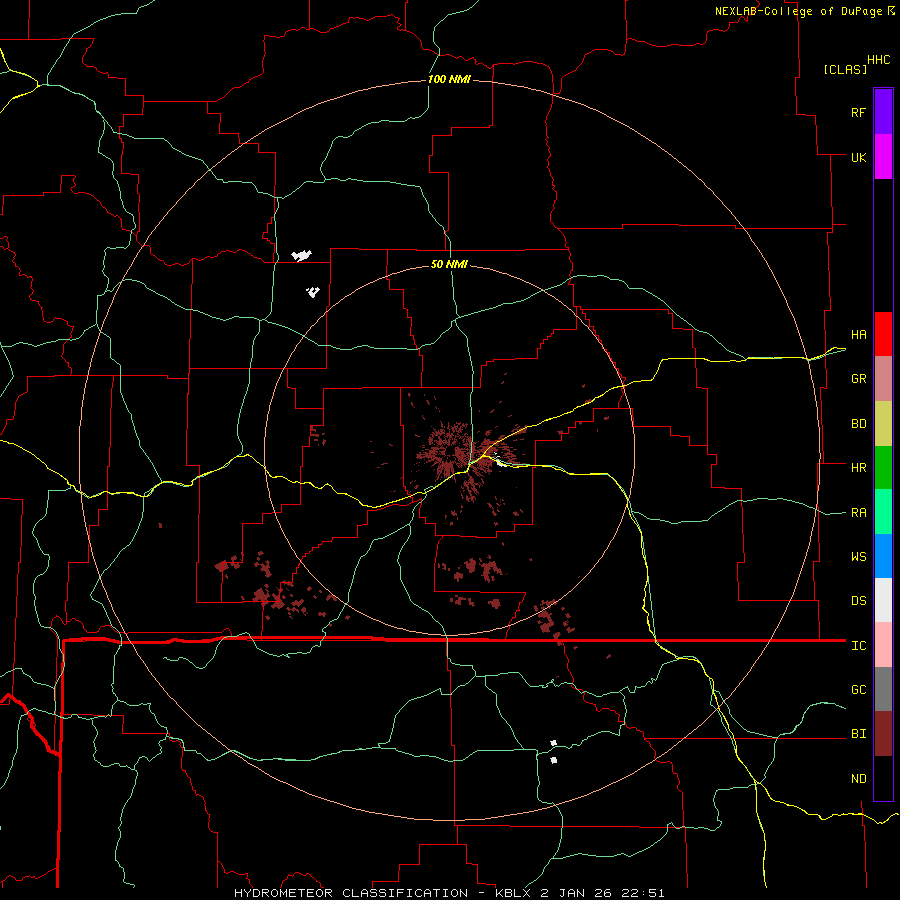The height and width of the screenshot is (900, 900).
Task: Click the GC legend label
Action: (x=858, y=690)
